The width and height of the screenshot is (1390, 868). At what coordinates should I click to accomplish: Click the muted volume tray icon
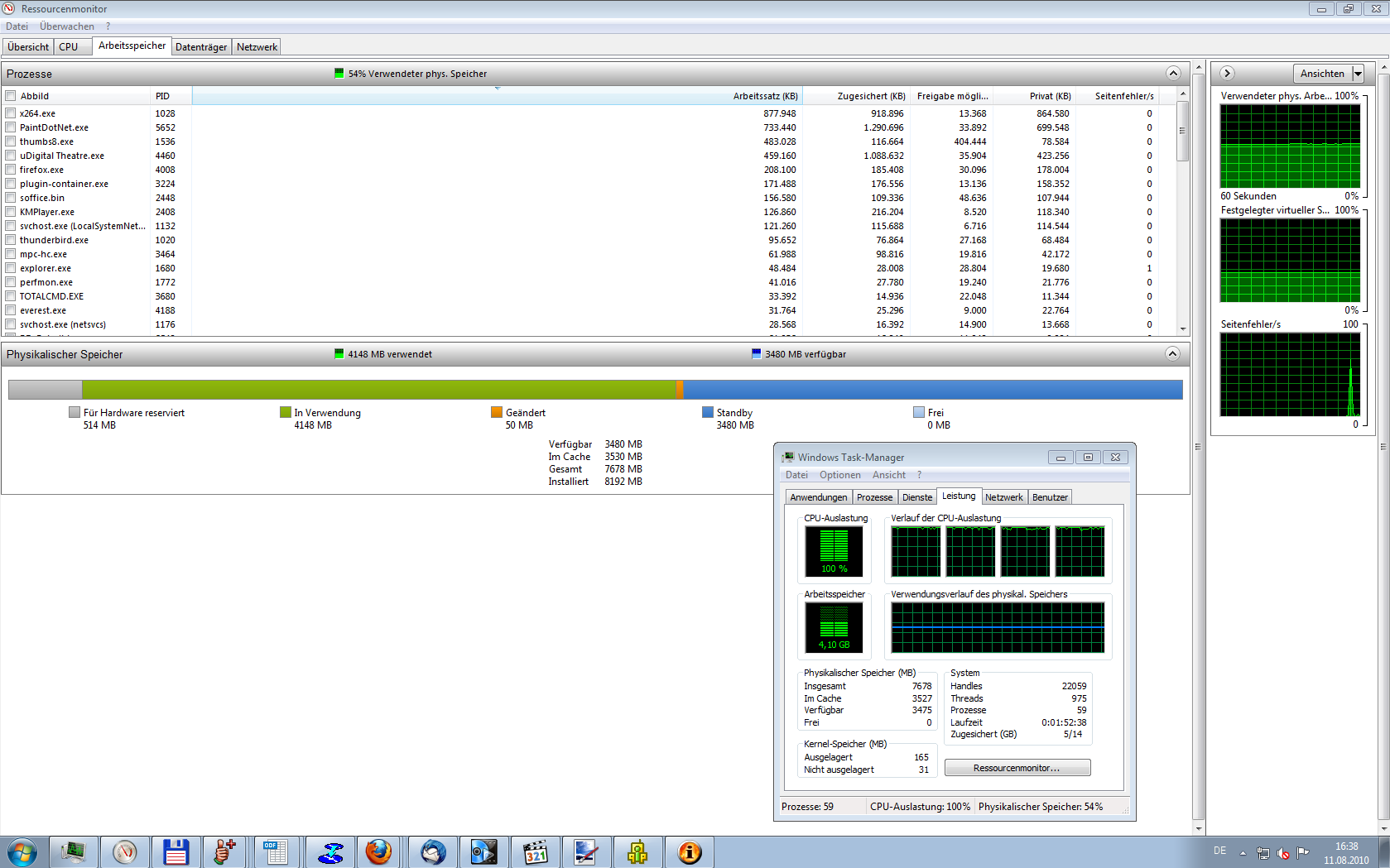[1283, 852]
